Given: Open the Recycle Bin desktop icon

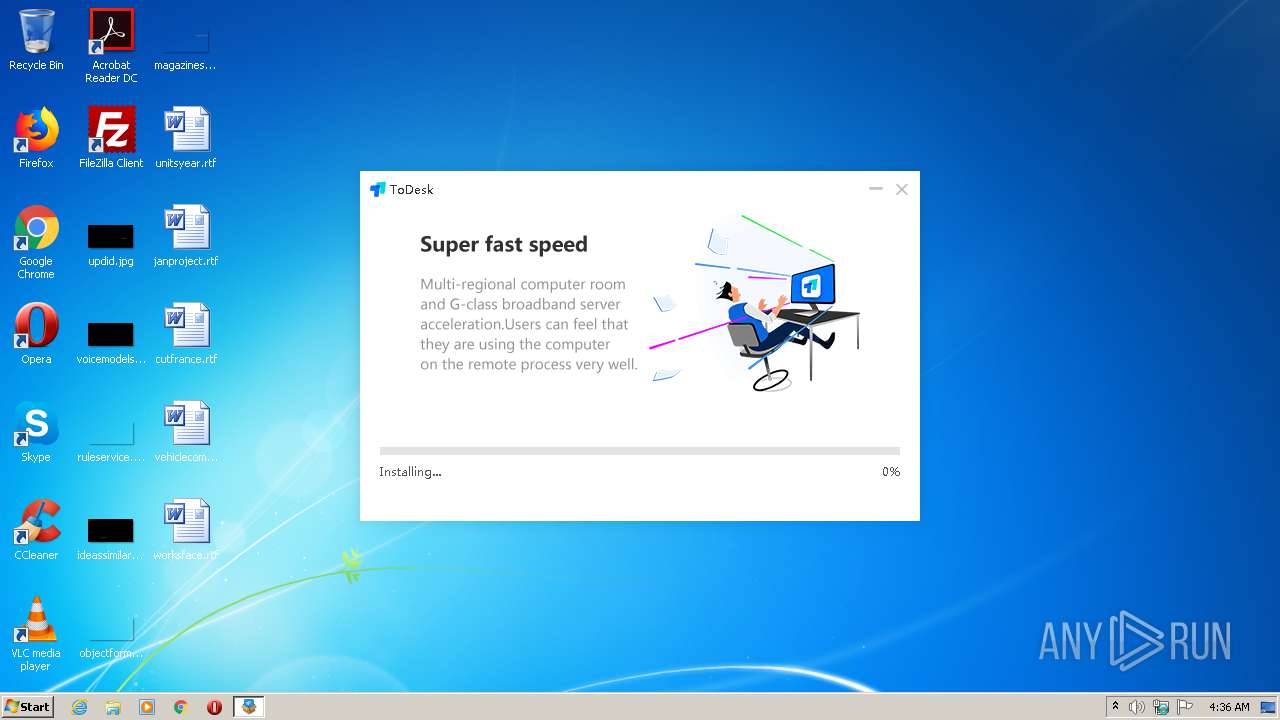Looking at the screenshot, I should point(36,40).
